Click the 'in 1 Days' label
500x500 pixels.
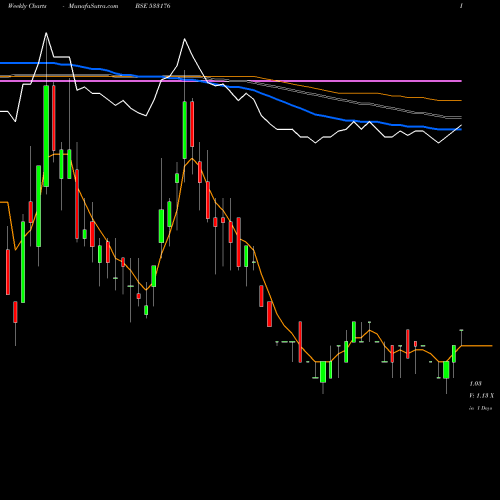[480, 408]
